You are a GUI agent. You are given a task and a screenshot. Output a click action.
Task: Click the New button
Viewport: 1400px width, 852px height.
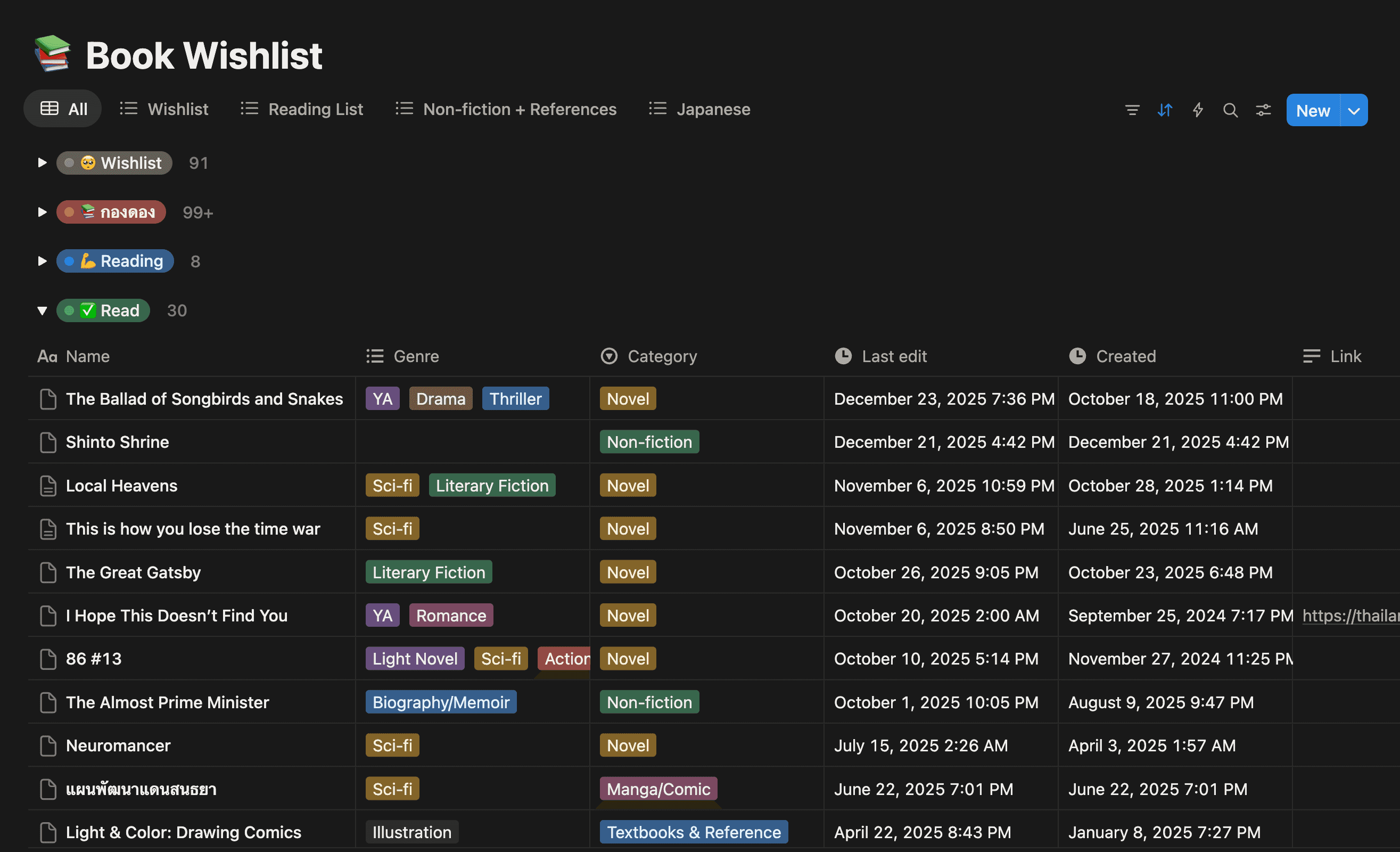(1313, 110)
